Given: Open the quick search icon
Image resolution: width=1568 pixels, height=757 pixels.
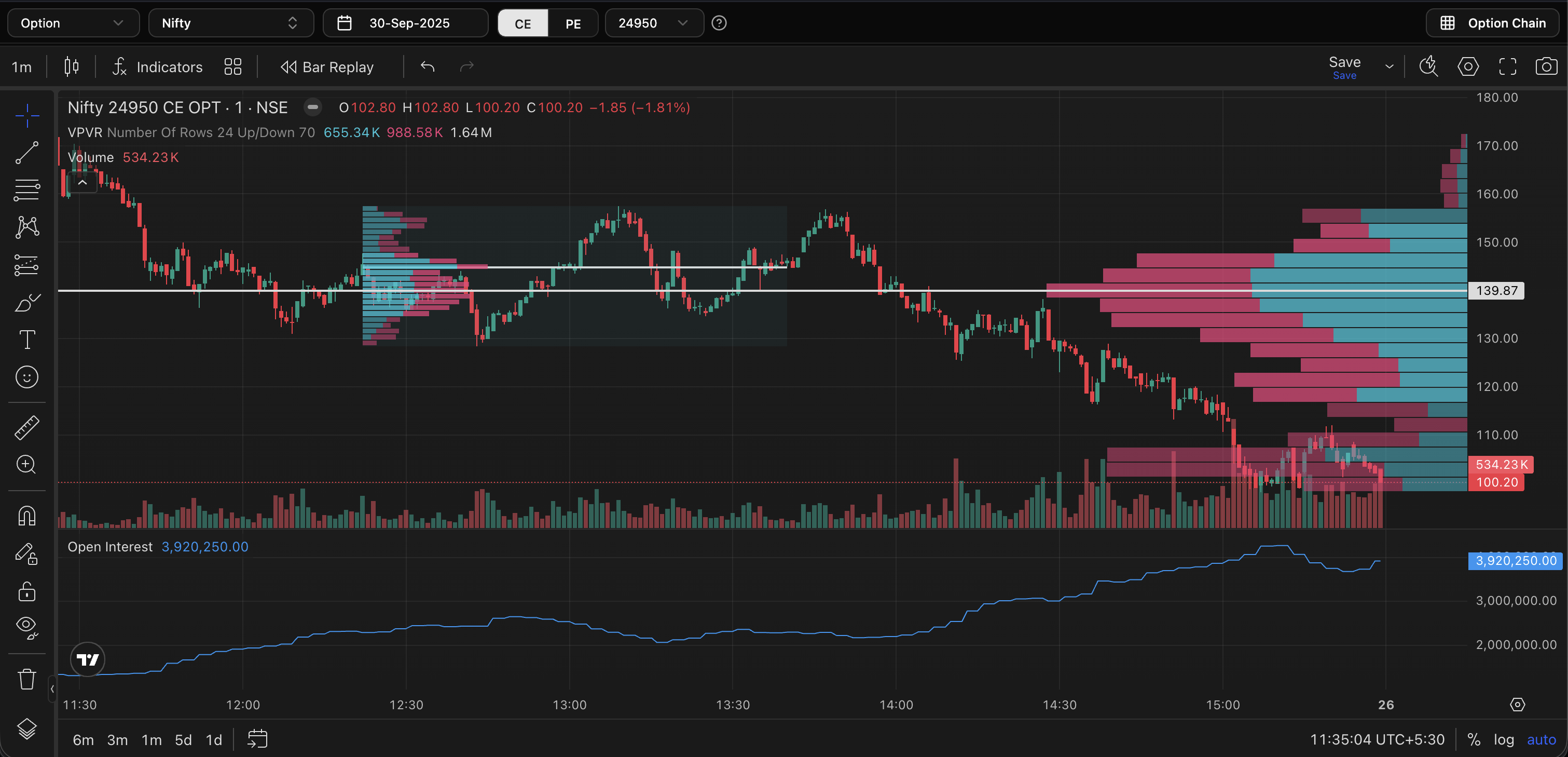Looking at the screenshot, I should tap(1428, 66).
